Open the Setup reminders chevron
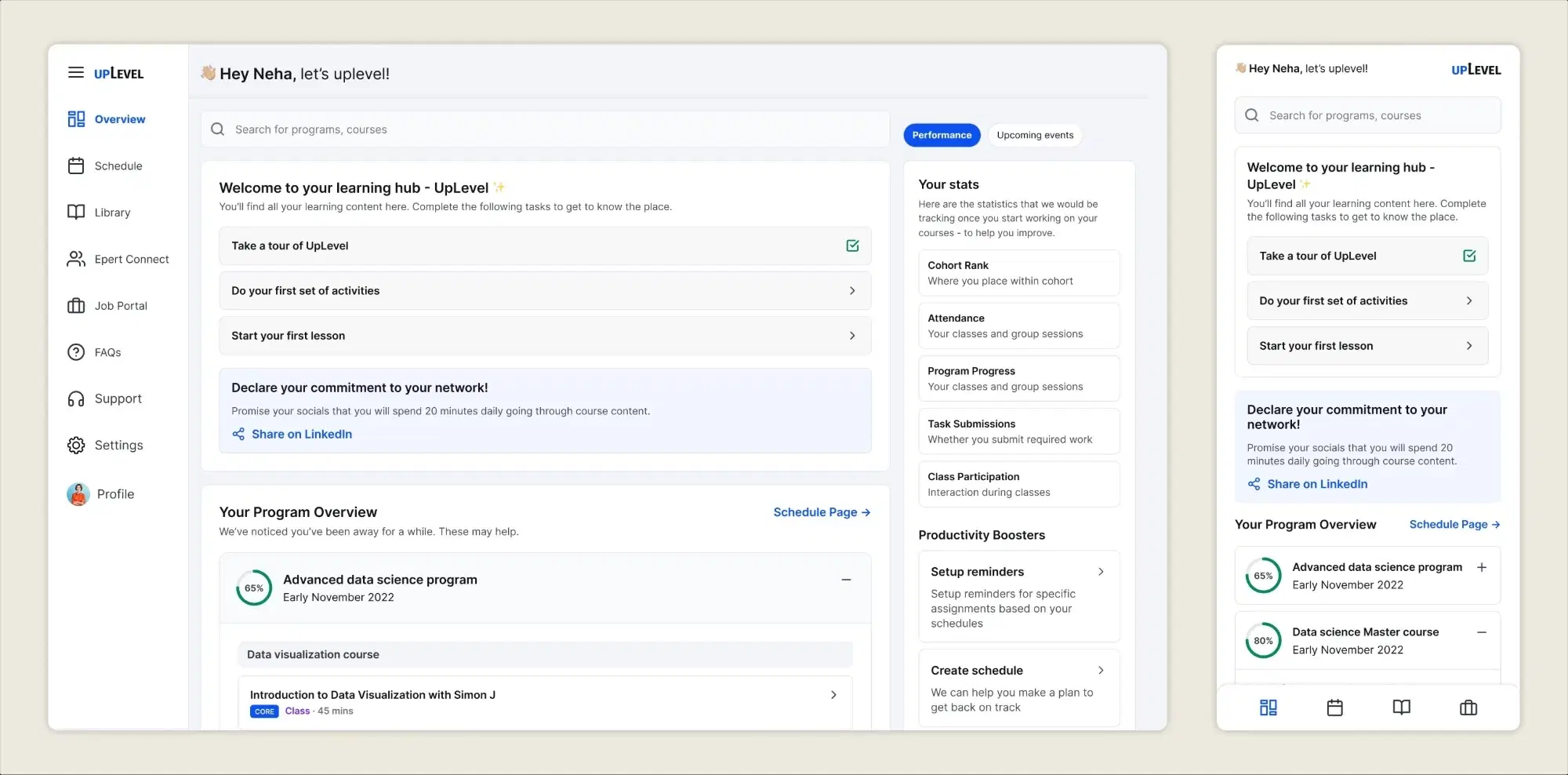The width and height of the screenshot is (1568, 775). [1101, 572]
